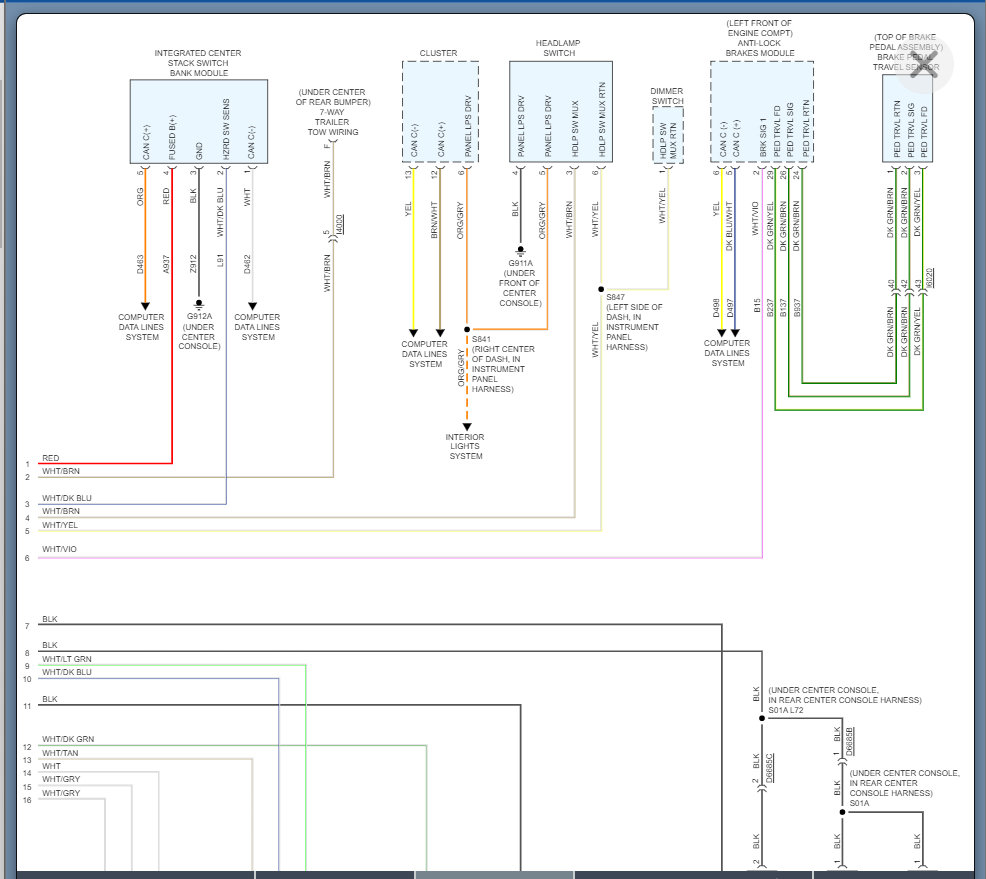Click the Integrated Center Stack Switch Bank Module title
The width and height of the screenshot is (986, 879).
pos(198,63)
